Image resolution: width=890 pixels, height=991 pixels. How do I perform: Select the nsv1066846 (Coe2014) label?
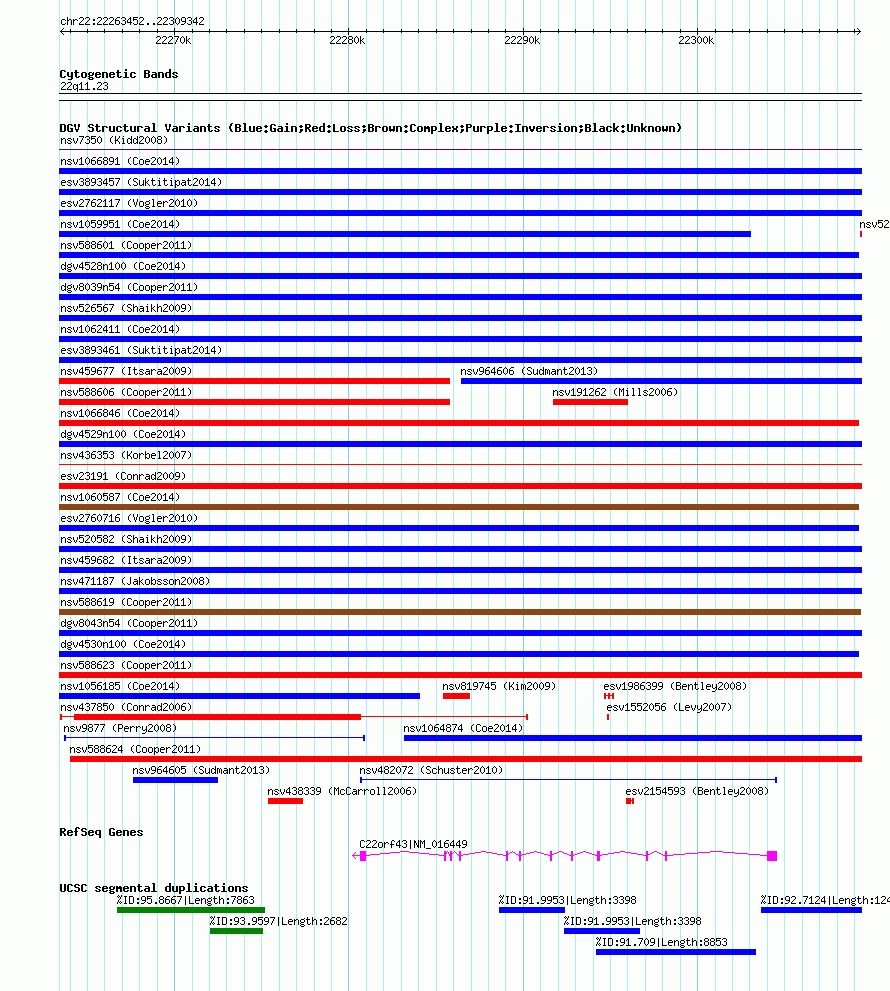[x=120, y=413]
